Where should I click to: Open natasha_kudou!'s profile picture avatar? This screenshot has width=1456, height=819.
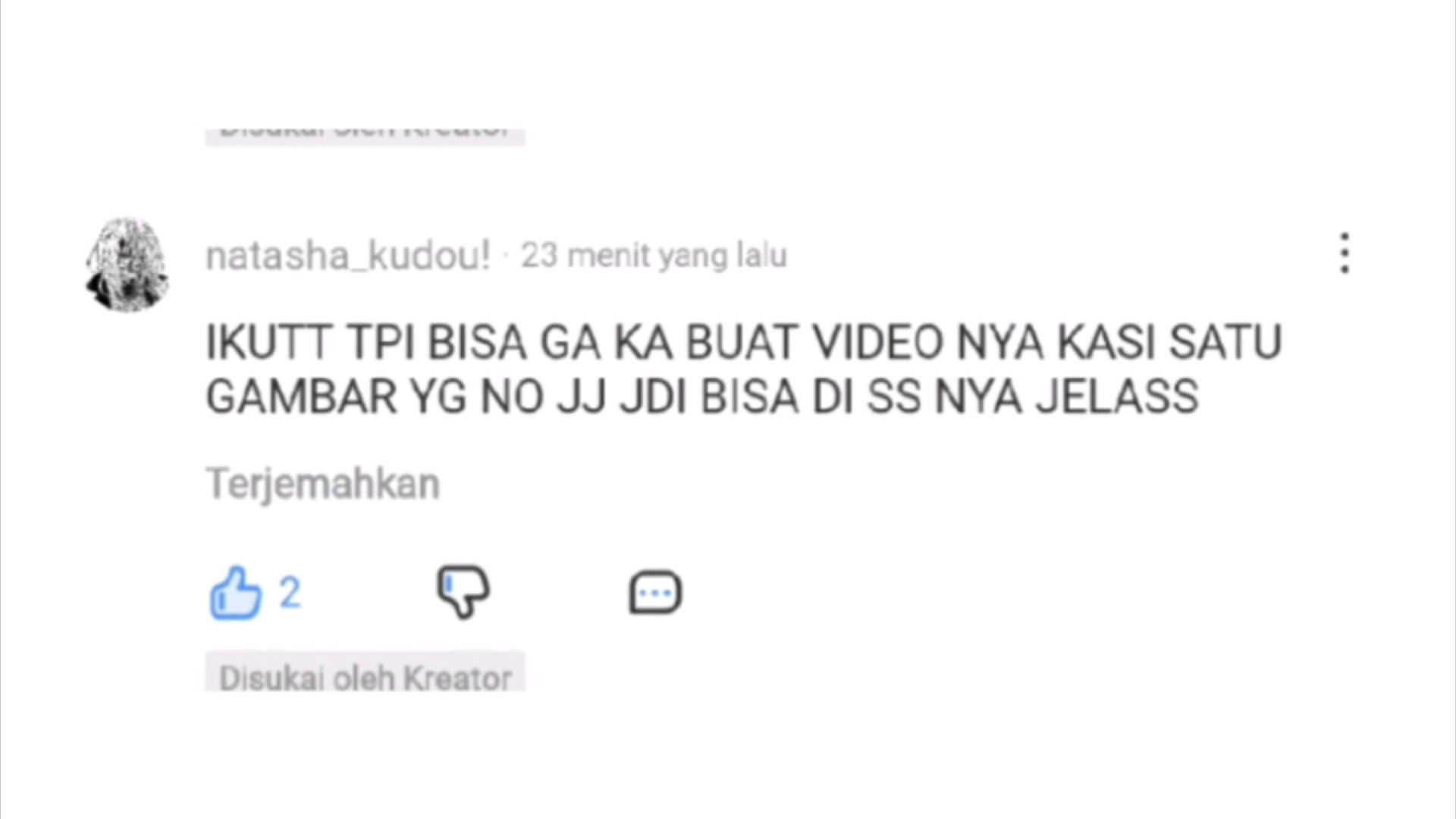point(127,265)
